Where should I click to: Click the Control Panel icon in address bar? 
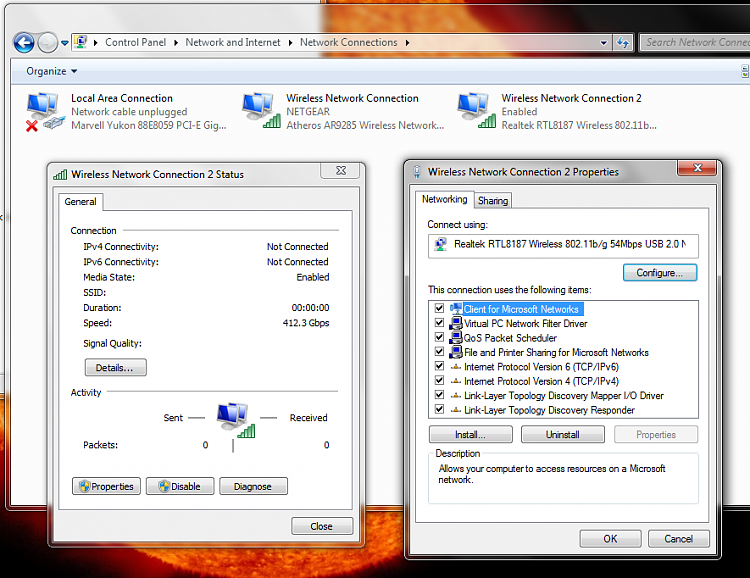[x=80, y=42]
